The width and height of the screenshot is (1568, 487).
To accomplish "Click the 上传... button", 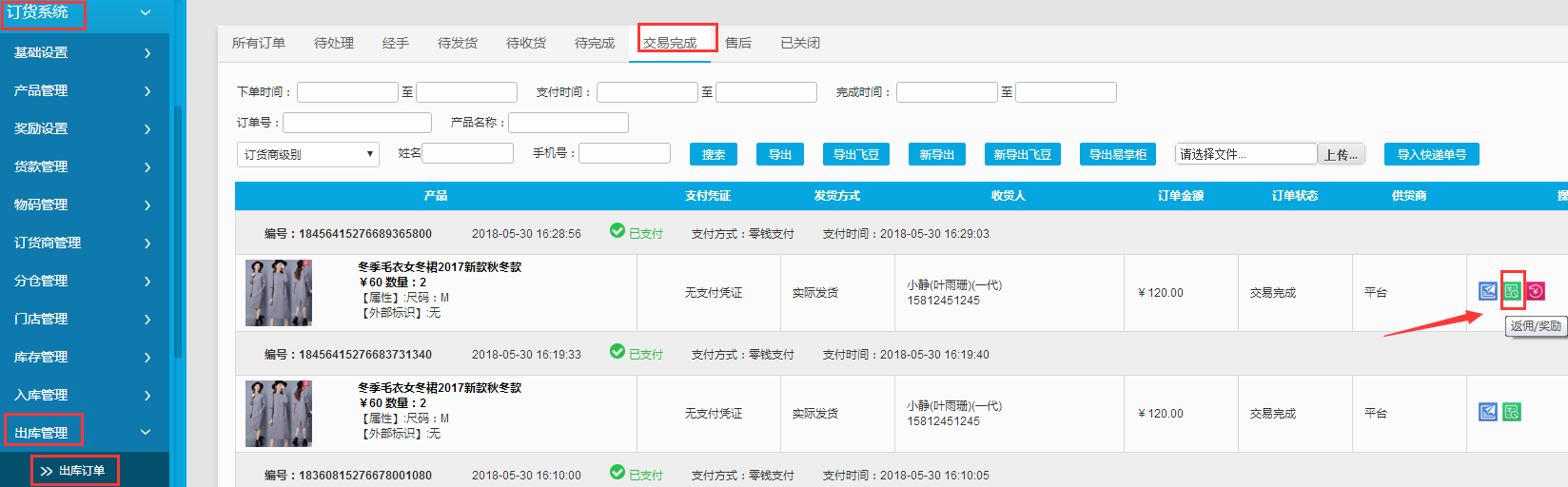I will 1342,154.
